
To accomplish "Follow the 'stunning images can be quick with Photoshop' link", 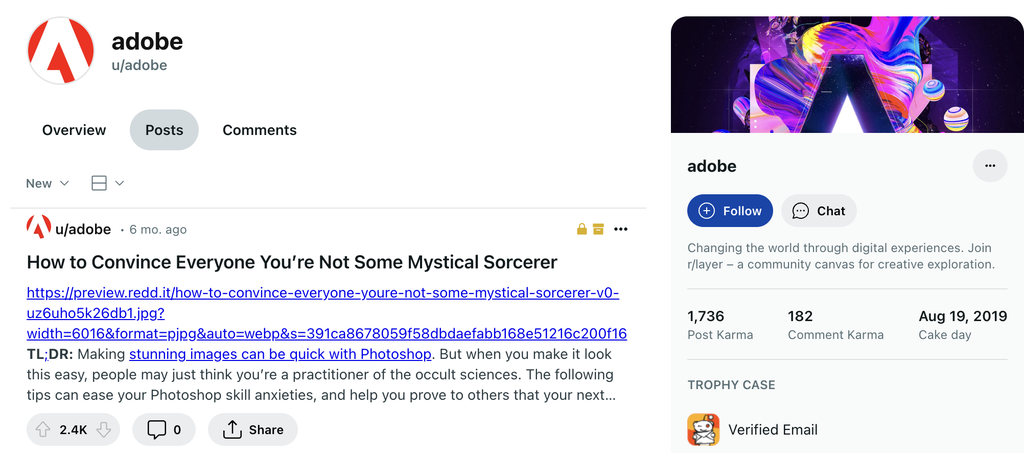I will (x=280, y=354).
